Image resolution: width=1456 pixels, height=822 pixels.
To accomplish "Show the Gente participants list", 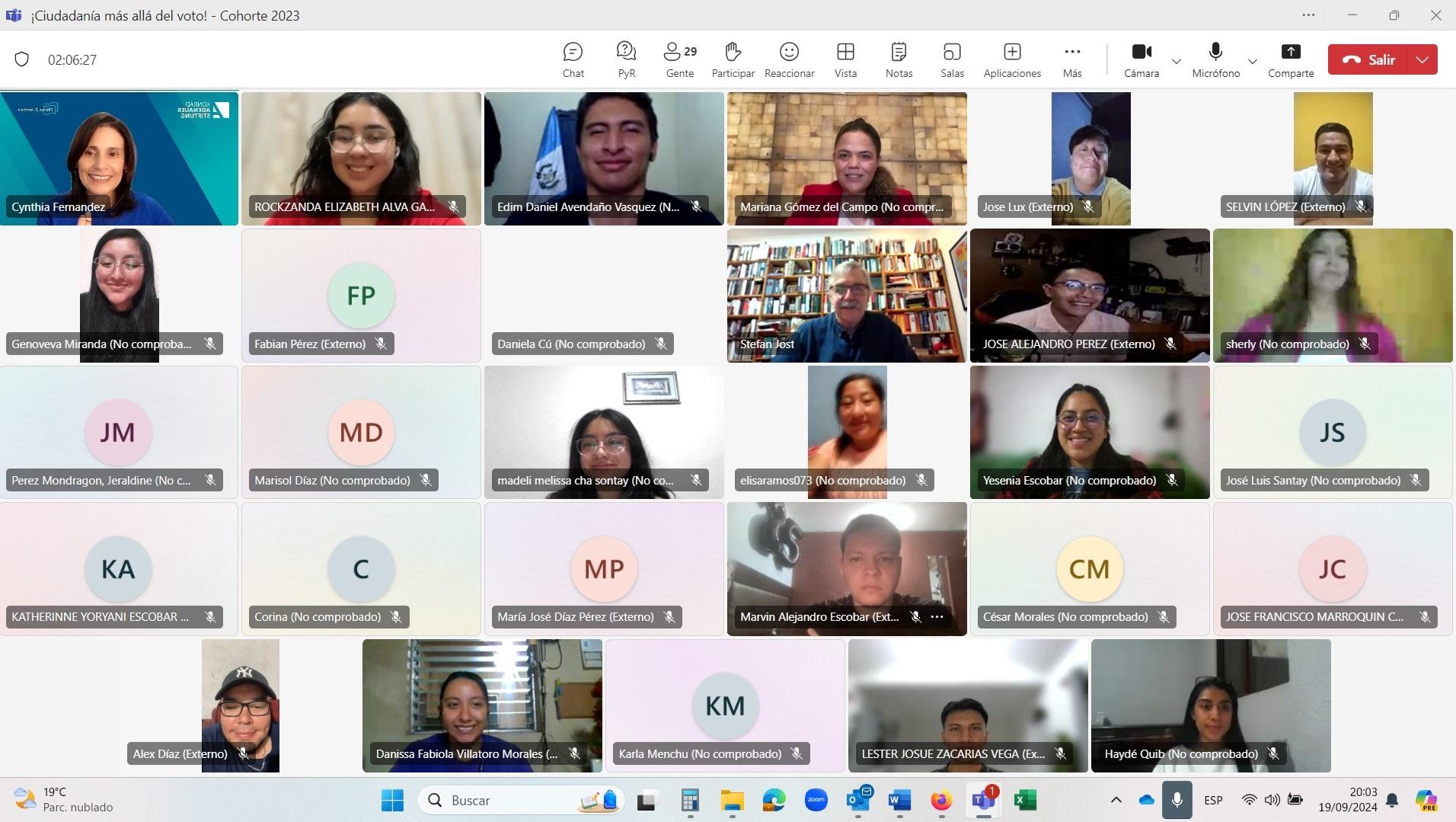I will tap(679, 59).
